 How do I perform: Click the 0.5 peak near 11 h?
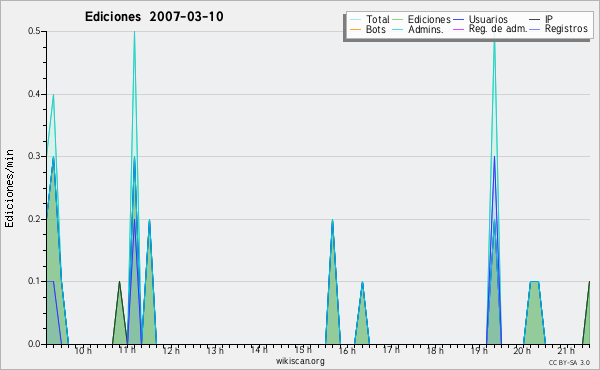(x=134, y=33)
